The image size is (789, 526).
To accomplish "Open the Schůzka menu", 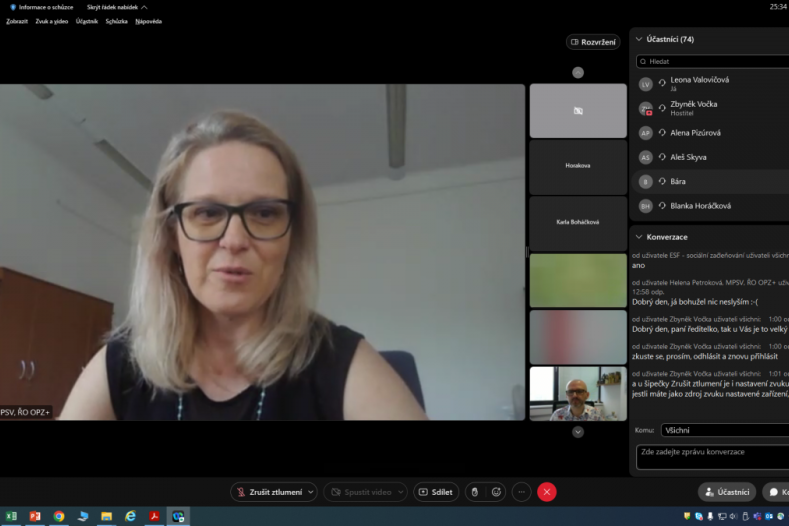I will pos(116,21).
